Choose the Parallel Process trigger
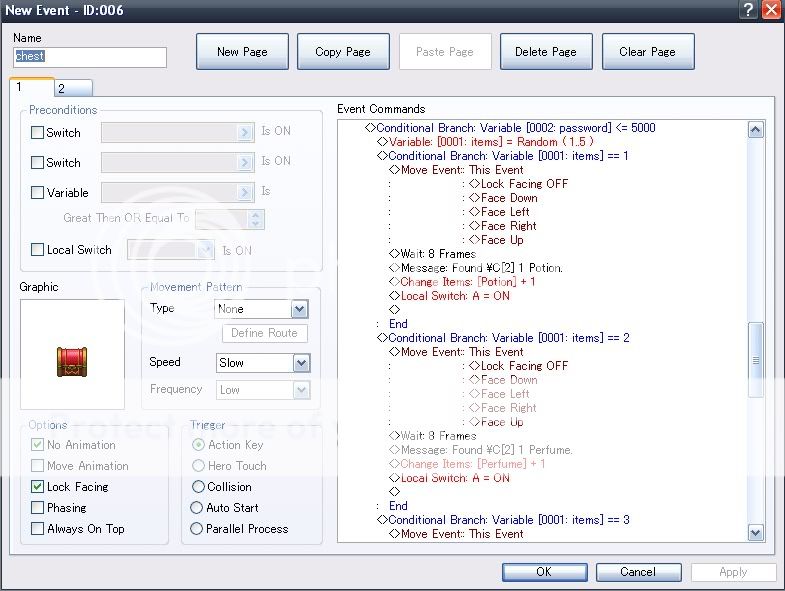The image size is (785, 591). click(197, 529)
